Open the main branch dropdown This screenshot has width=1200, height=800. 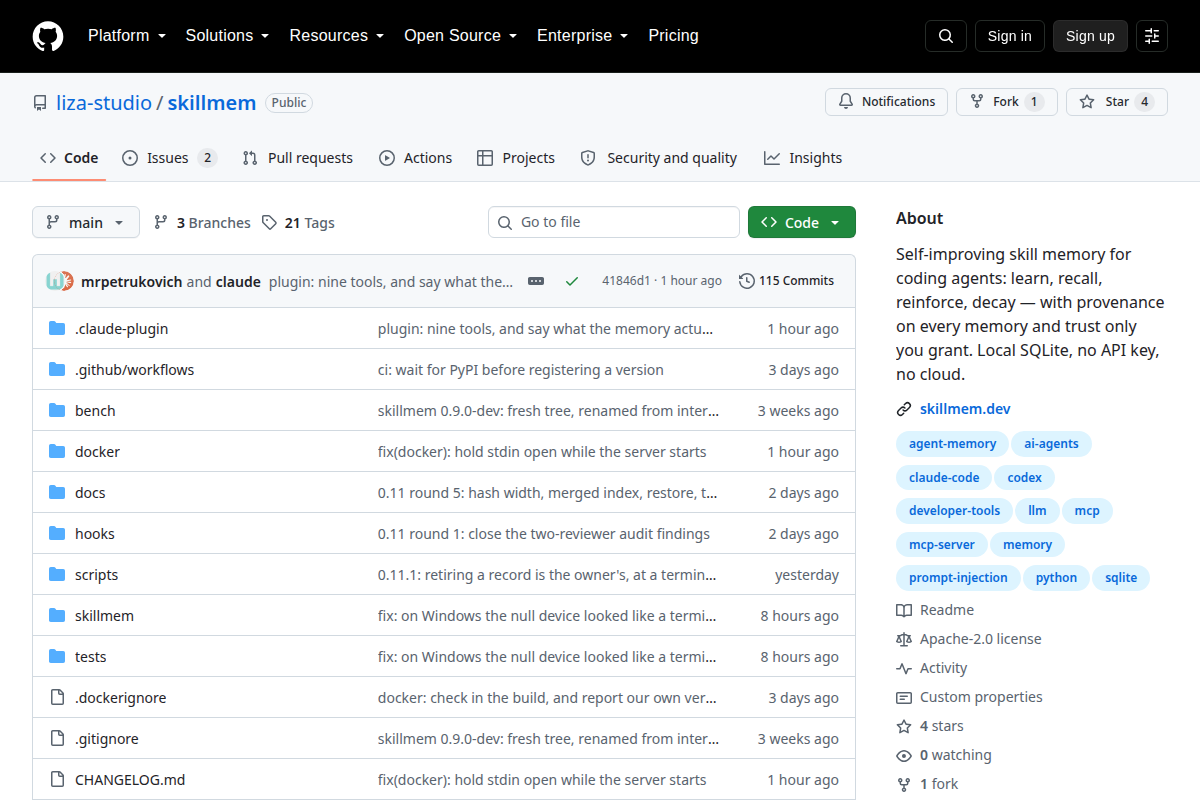coord(86,222)
